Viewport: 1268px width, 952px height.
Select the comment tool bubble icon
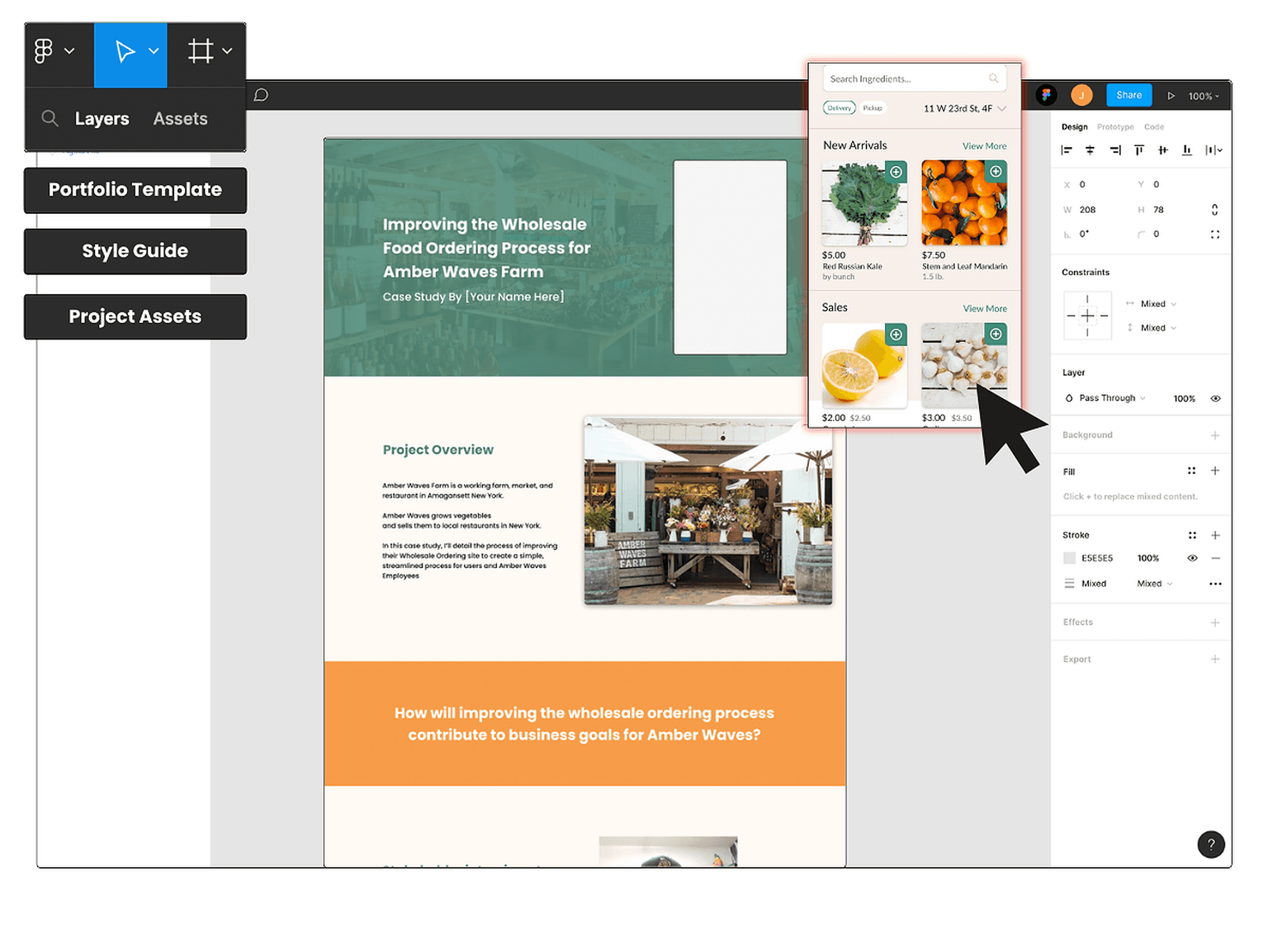pyautogui.click(x=261, y=95)
